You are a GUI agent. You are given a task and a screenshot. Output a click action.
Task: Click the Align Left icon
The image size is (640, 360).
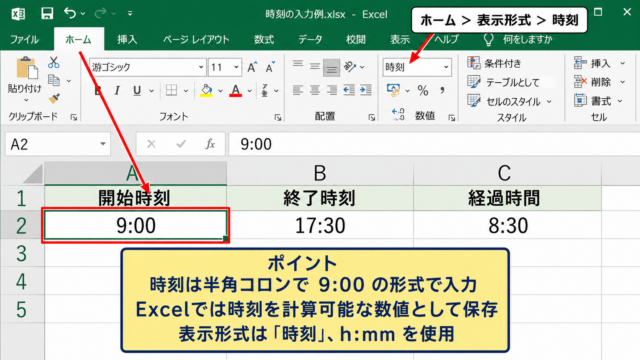click(x=298, y=90)
